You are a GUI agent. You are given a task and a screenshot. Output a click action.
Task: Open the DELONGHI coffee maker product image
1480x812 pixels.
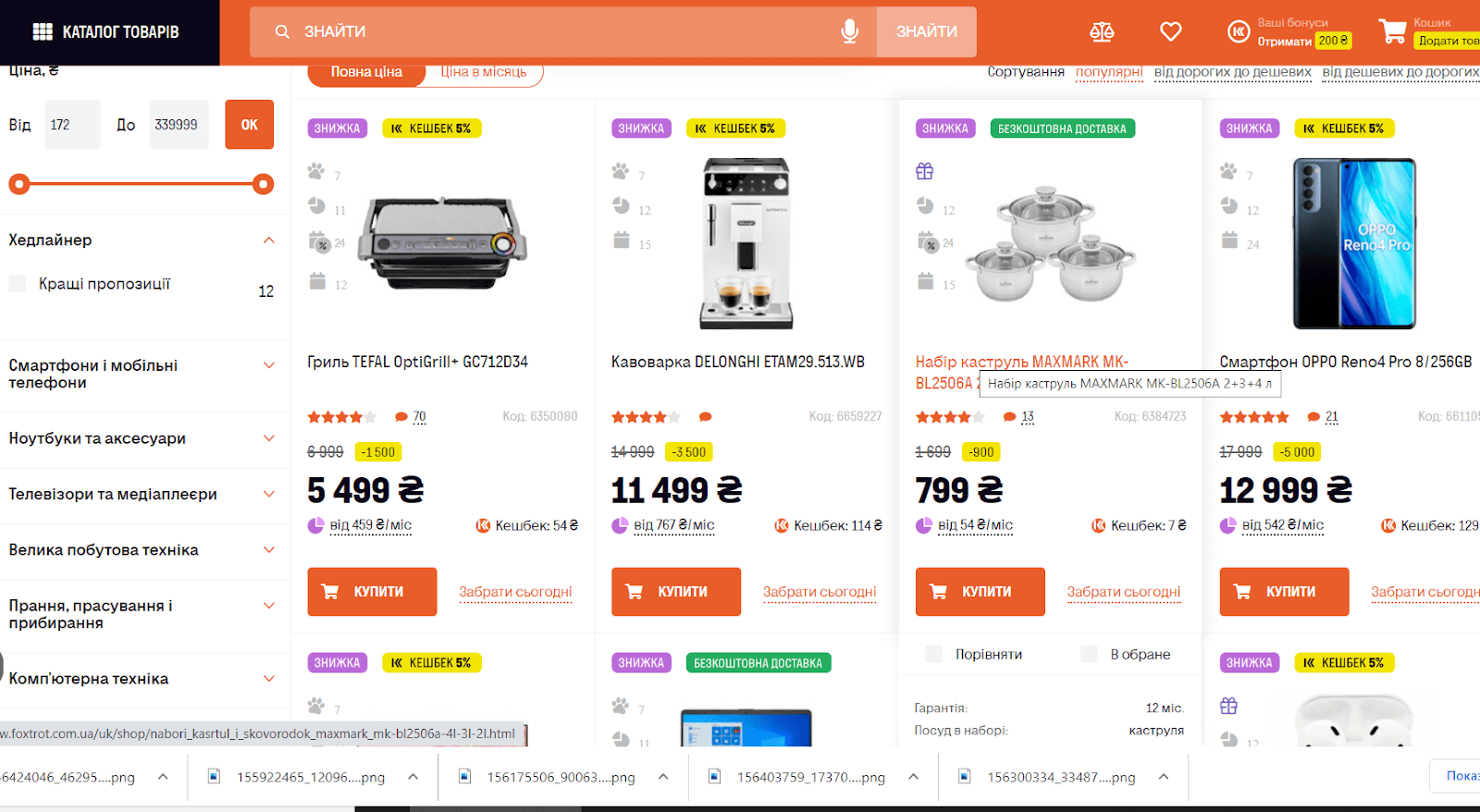click(746, 243)
